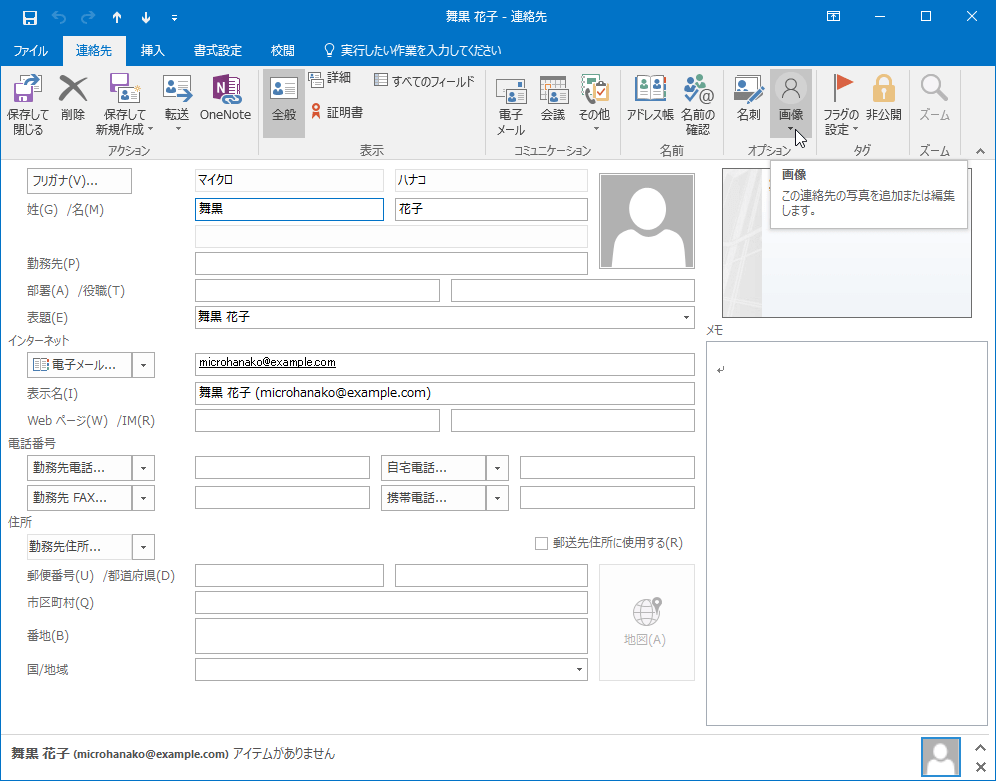The height and width of the screenshot is (781, 996).
Task: Click the Check Names icon
Action: (x=698, y=104)
